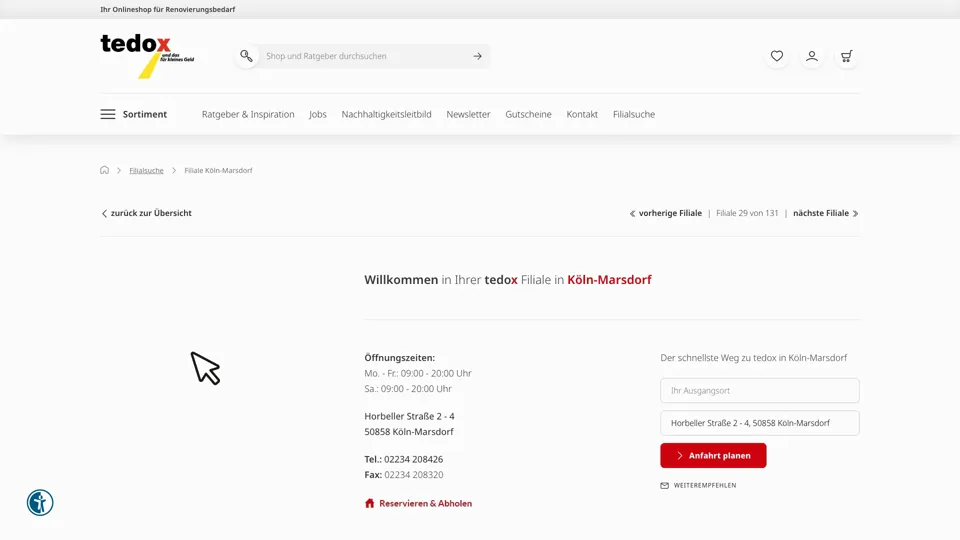Image resolution: width=960 pixels, height=540 pixels.
Task: Click Mo. - Fr. opening hours text
Action: click(418, 373)
